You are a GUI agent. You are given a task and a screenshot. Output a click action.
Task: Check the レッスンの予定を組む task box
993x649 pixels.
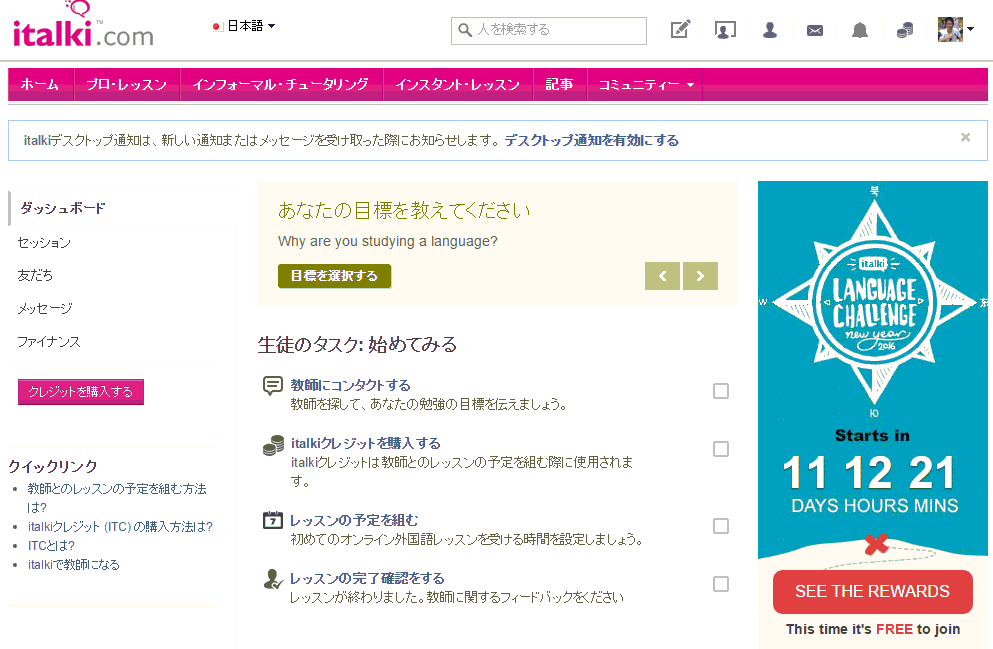point(721,526)
